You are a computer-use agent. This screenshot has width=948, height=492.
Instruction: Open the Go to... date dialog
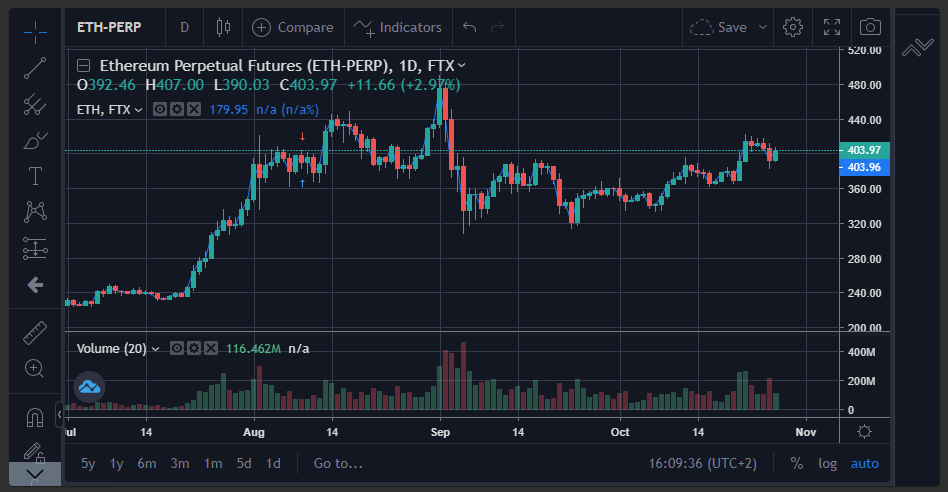[x=338, y=464]
